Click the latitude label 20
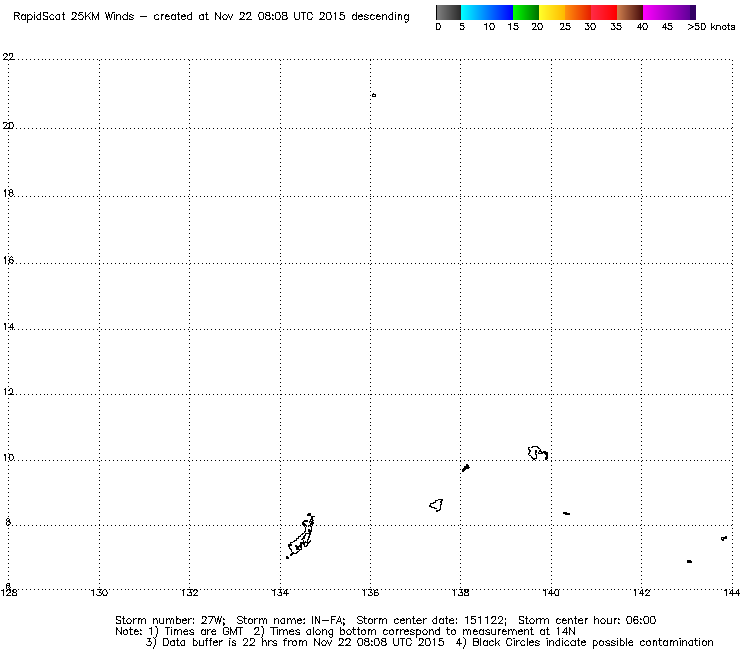This screenshot has width=740, height=650. 8,126
